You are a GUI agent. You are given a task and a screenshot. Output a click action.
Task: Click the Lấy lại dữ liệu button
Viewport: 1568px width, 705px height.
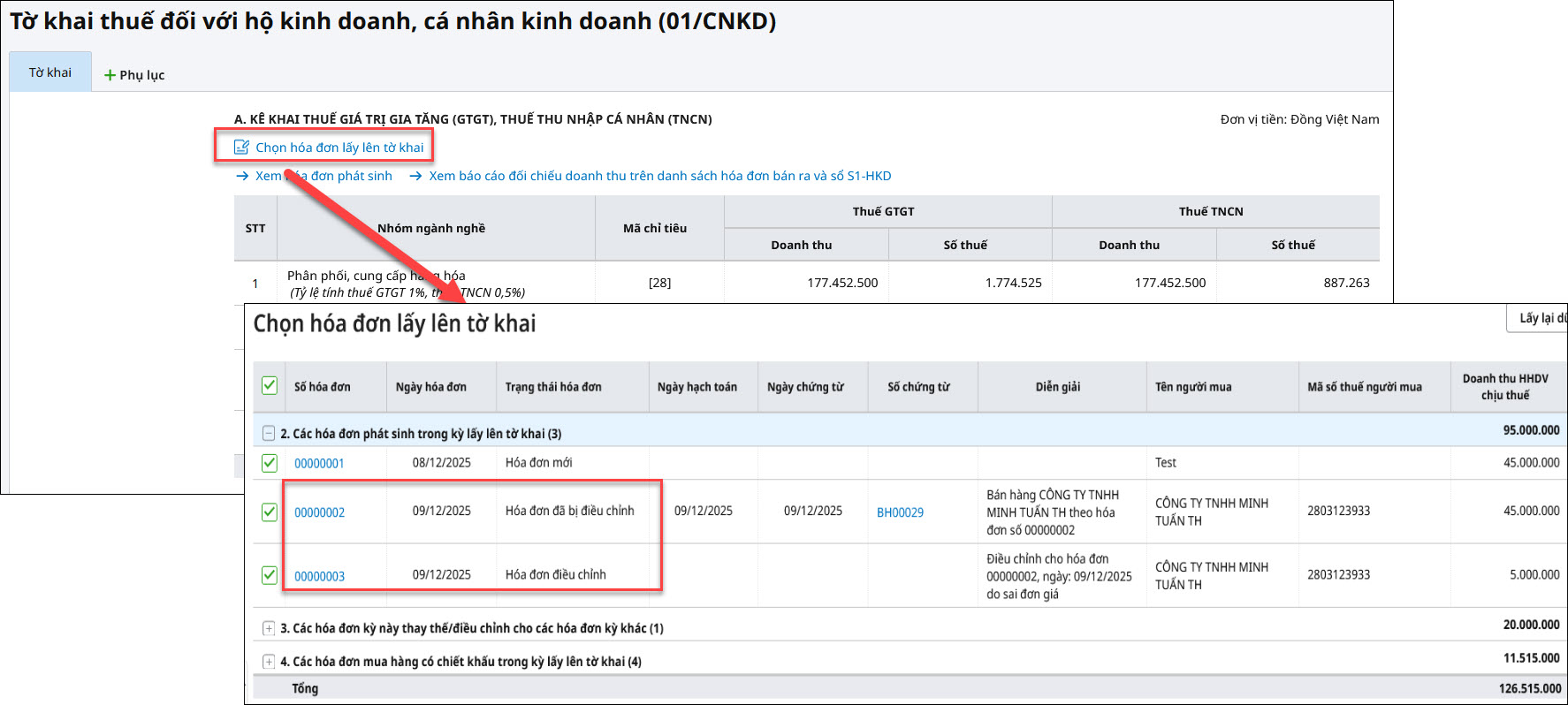point(1539,318)
